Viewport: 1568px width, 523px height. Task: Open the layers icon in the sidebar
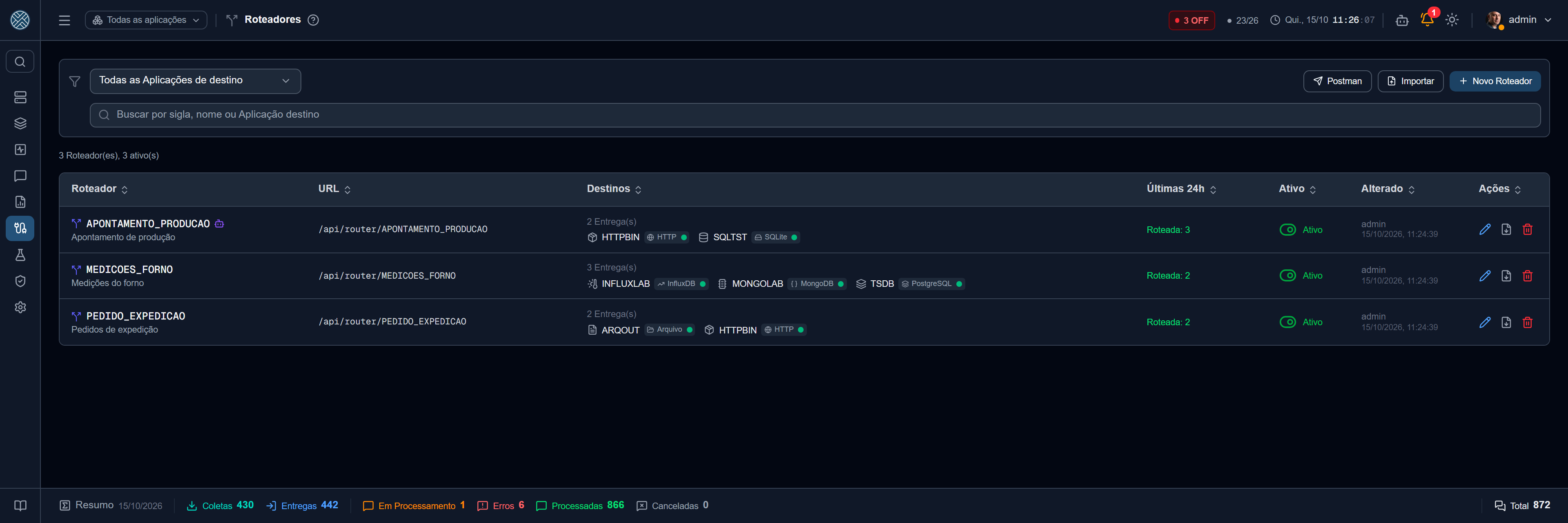tap(20, 123)
